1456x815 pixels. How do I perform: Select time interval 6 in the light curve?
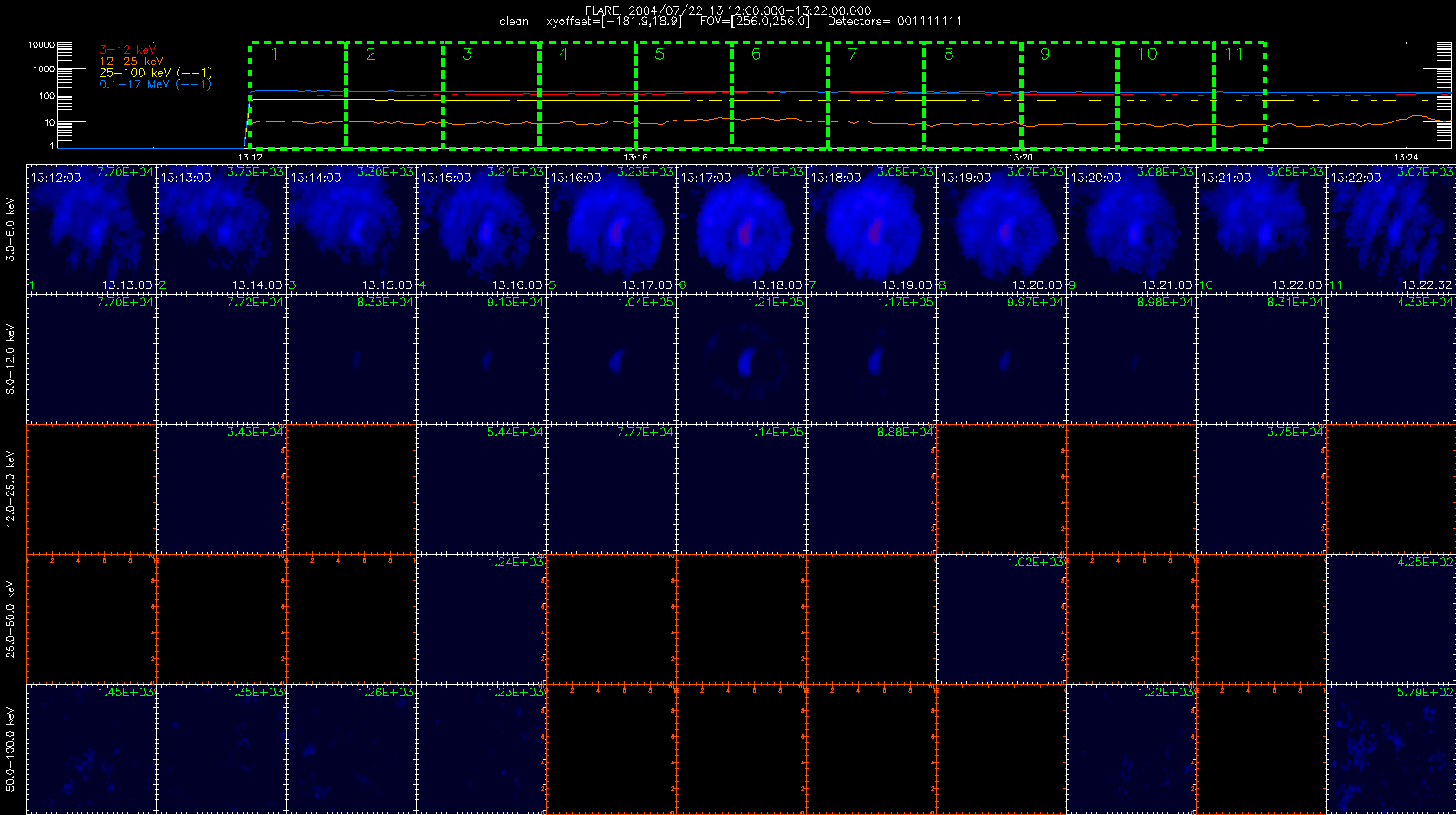[x=780, y=95]
